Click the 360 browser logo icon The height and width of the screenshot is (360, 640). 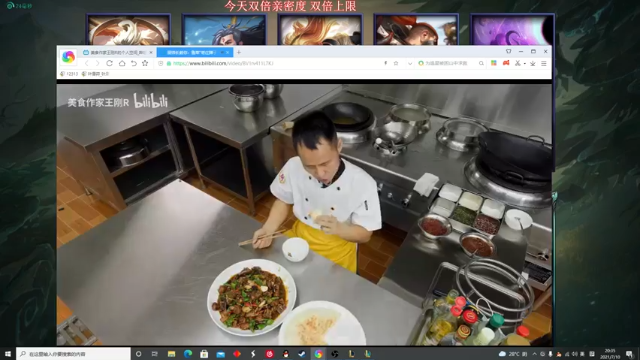(x=68, y=57)
